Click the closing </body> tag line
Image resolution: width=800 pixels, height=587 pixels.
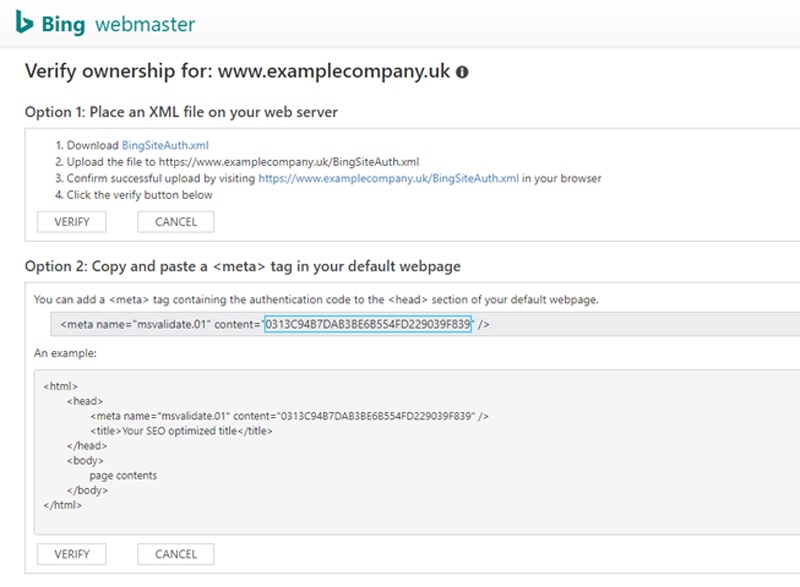[x=87, y=490]
